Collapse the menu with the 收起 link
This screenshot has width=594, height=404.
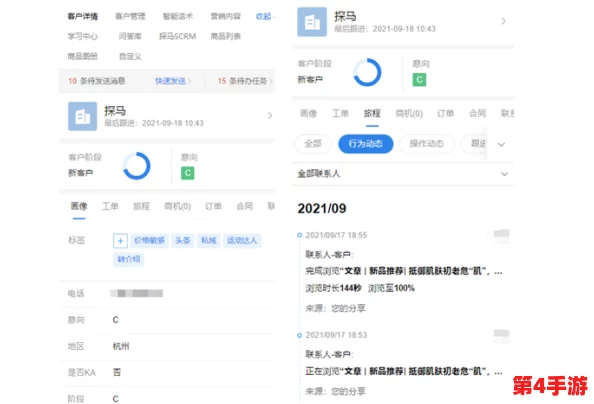263,16
